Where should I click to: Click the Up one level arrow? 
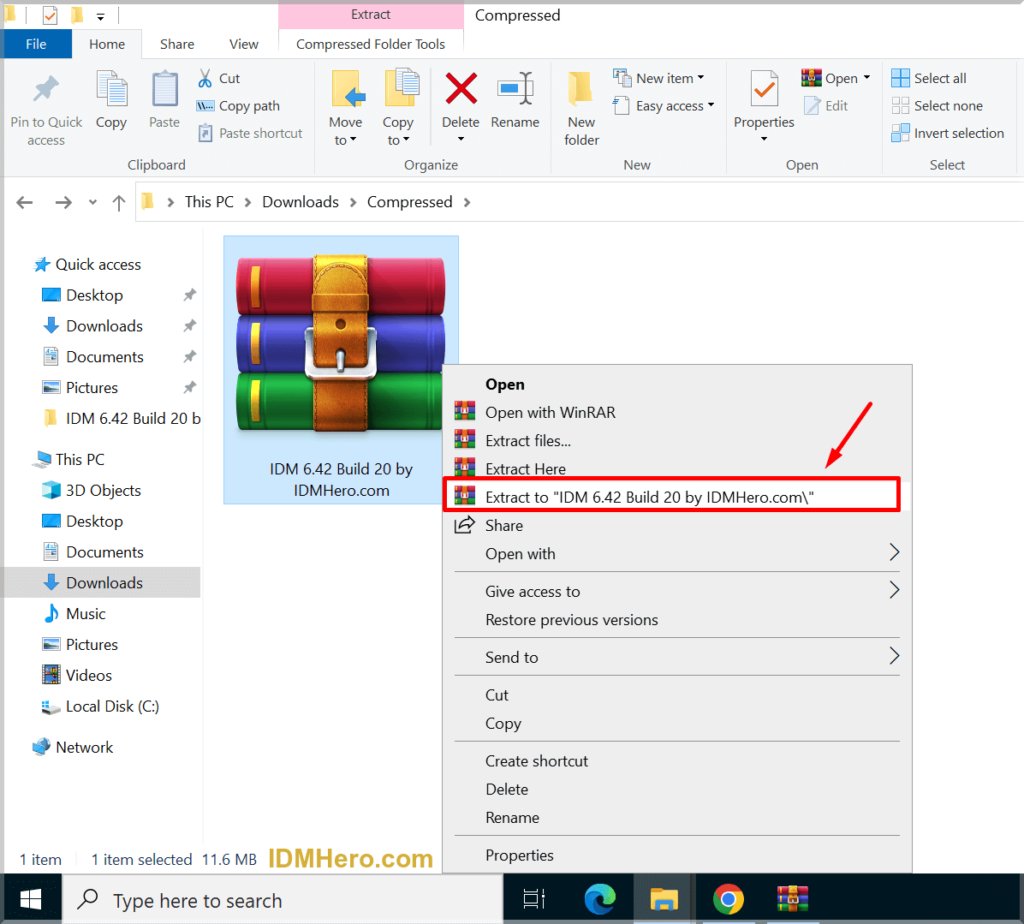tap(118, 202)
